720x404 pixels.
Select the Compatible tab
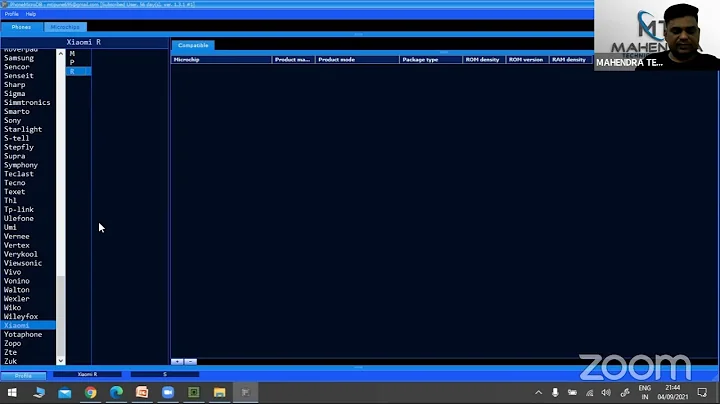(x=193, y=45)
